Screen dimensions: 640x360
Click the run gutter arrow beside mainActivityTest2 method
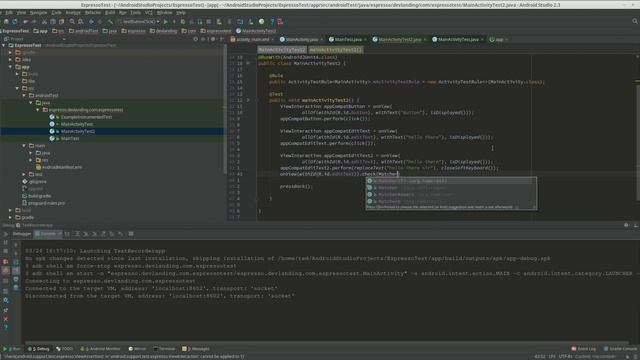[248, 100]
